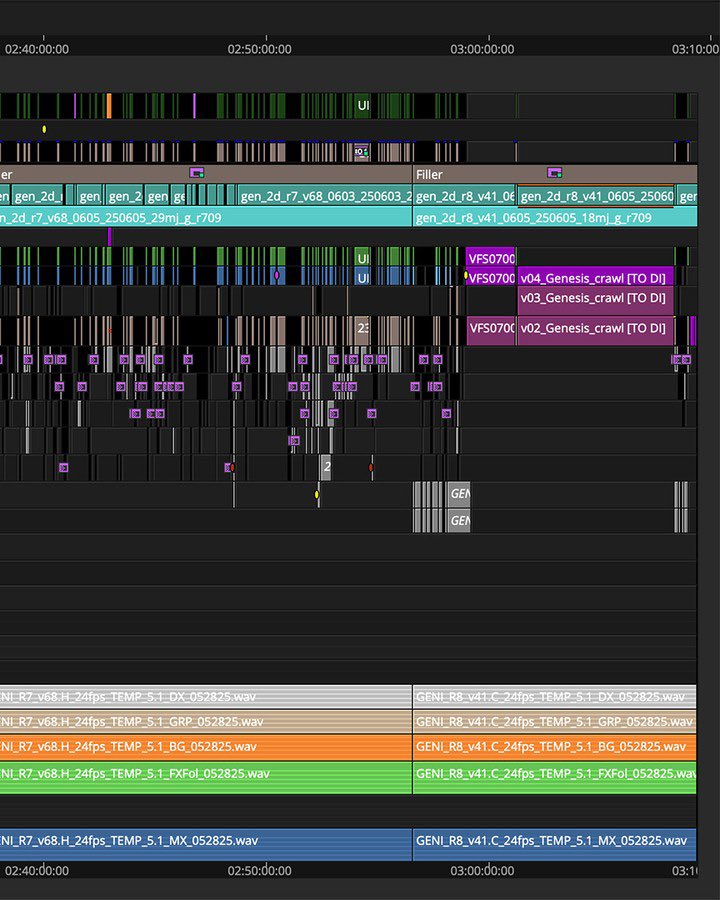Select clip gen_2d_r7_v68_0605_250605_29mj_g_r709
The height and width of the screenshot is (900, 720).
point(206,217)
